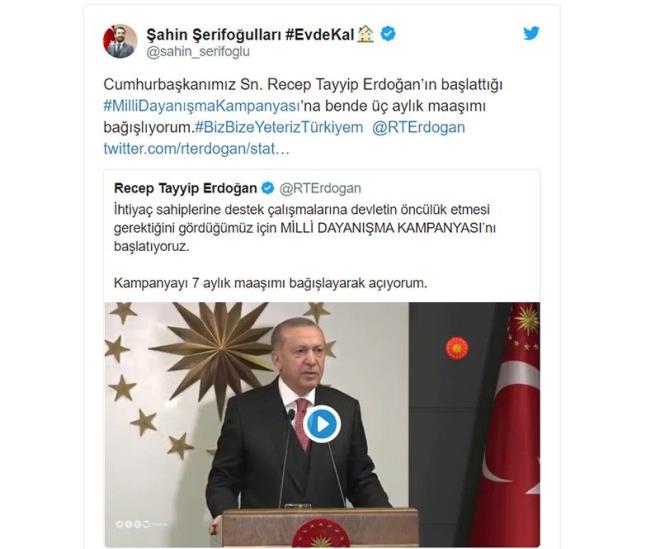The image size is (660, 549).
Task: Click the verified badge beside #EvdeKal
Action: (x=388, y=34)
